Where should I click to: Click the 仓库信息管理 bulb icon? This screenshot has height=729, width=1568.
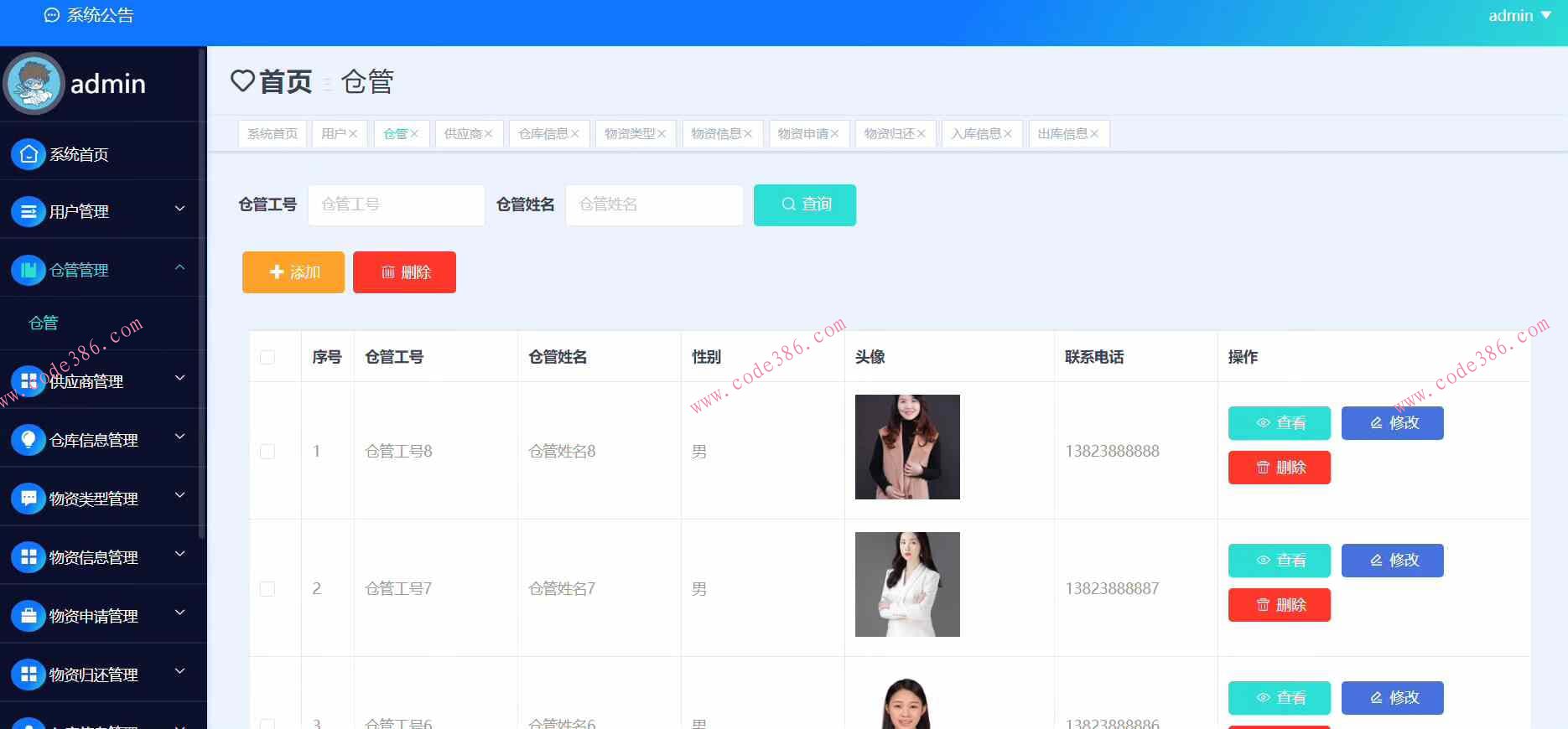pos(29,440)
